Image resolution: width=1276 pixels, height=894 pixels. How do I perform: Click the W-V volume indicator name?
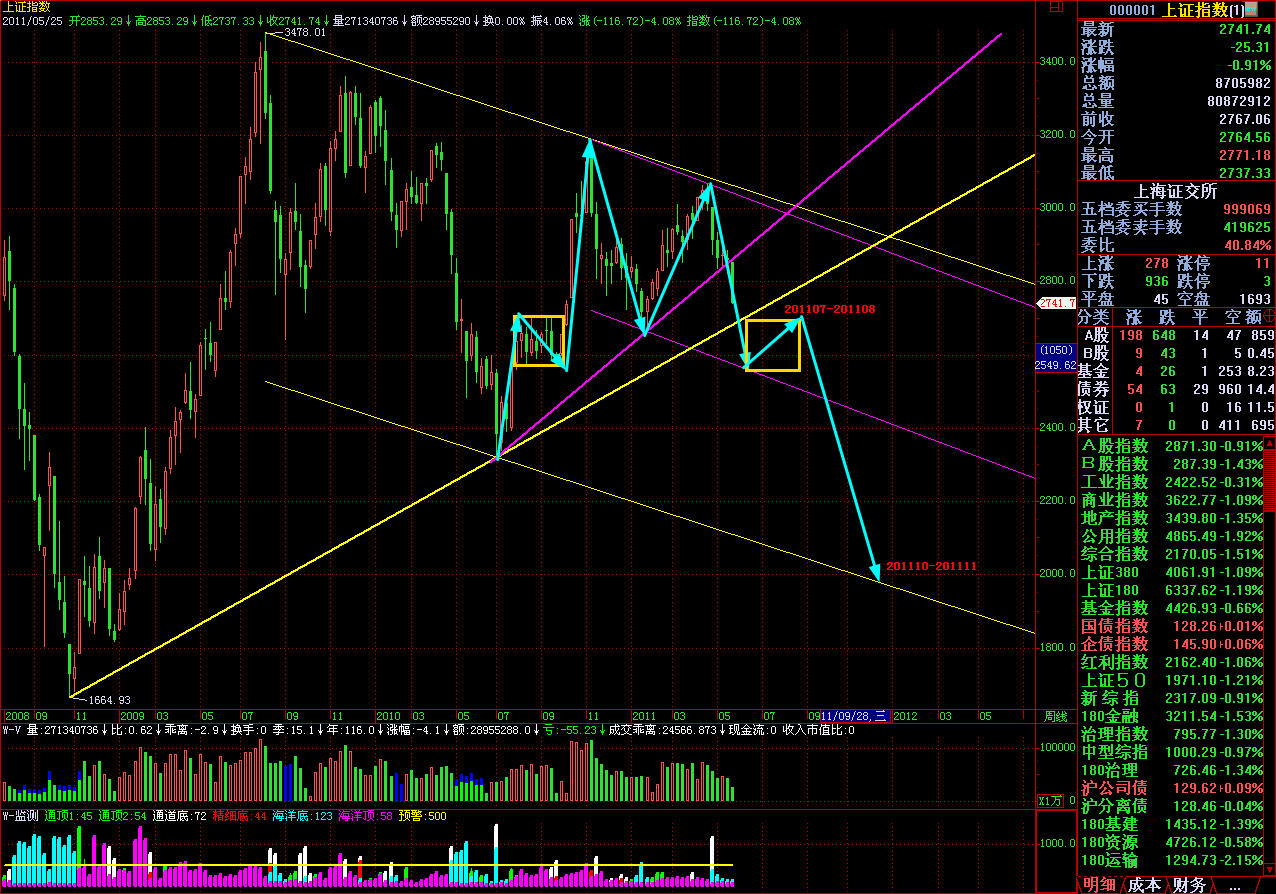click(x=11, y=731)
